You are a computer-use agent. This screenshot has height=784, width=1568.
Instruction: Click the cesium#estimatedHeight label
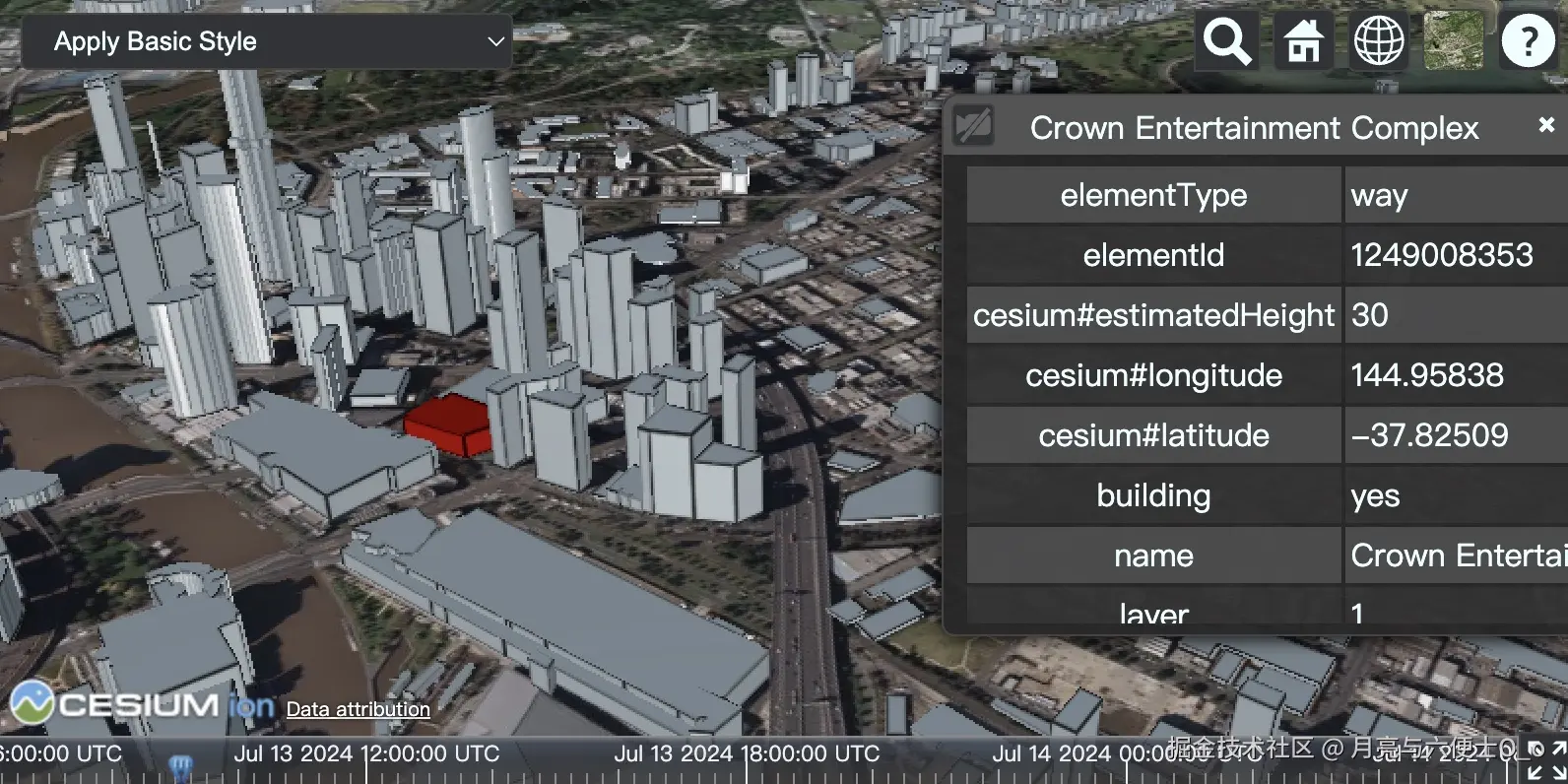[1153, 315]
